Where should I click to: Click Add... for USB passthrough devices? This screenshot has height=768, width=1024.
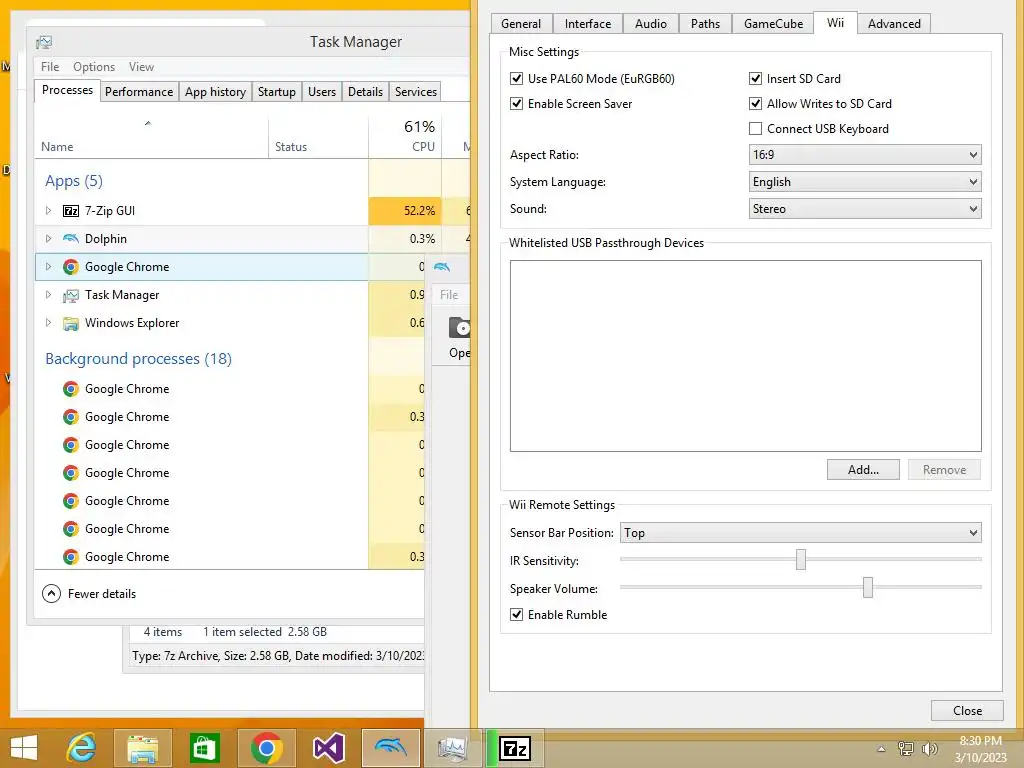[863, 470]
